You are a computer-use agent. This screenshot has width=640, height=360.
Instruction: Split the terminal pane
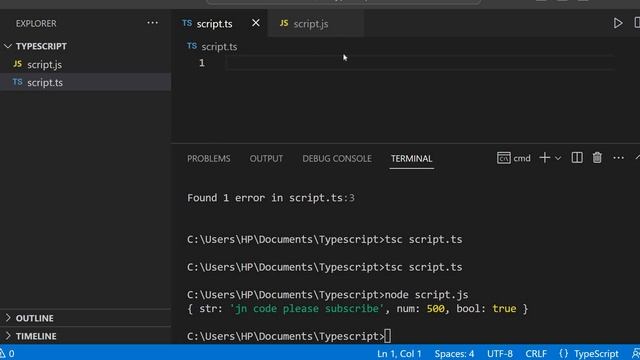(577, 158)
